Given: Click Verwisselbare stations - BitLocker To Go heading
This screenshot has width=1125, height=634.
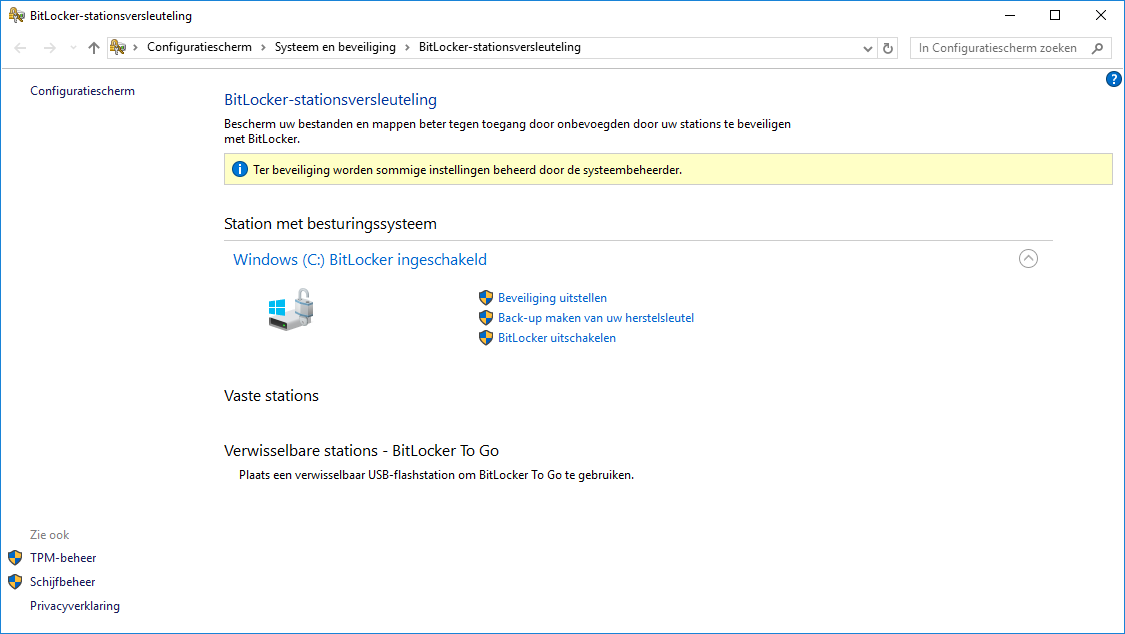Looking at the screenshot, I should (362, 450).
